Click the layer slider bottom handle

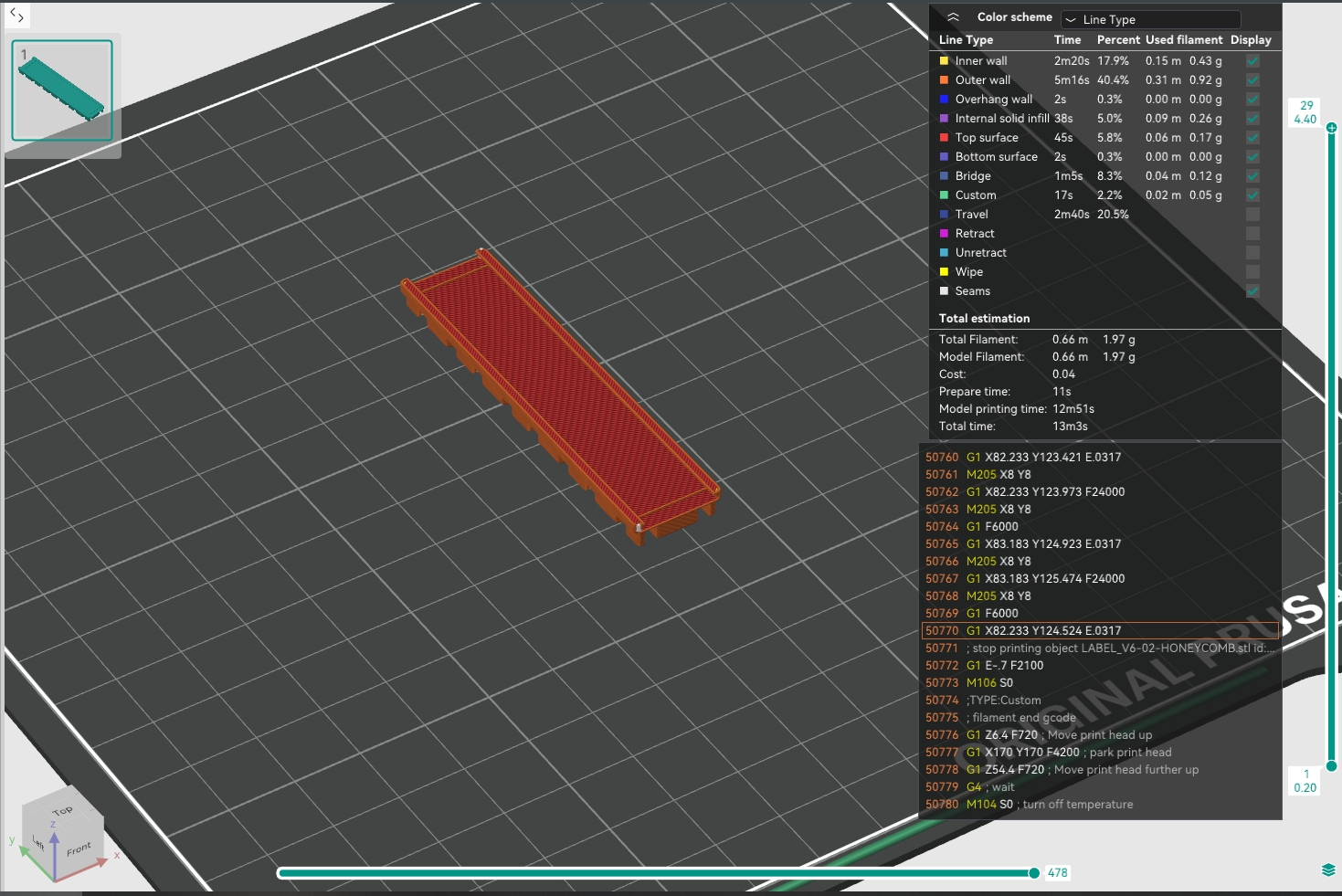point(1331,766)
